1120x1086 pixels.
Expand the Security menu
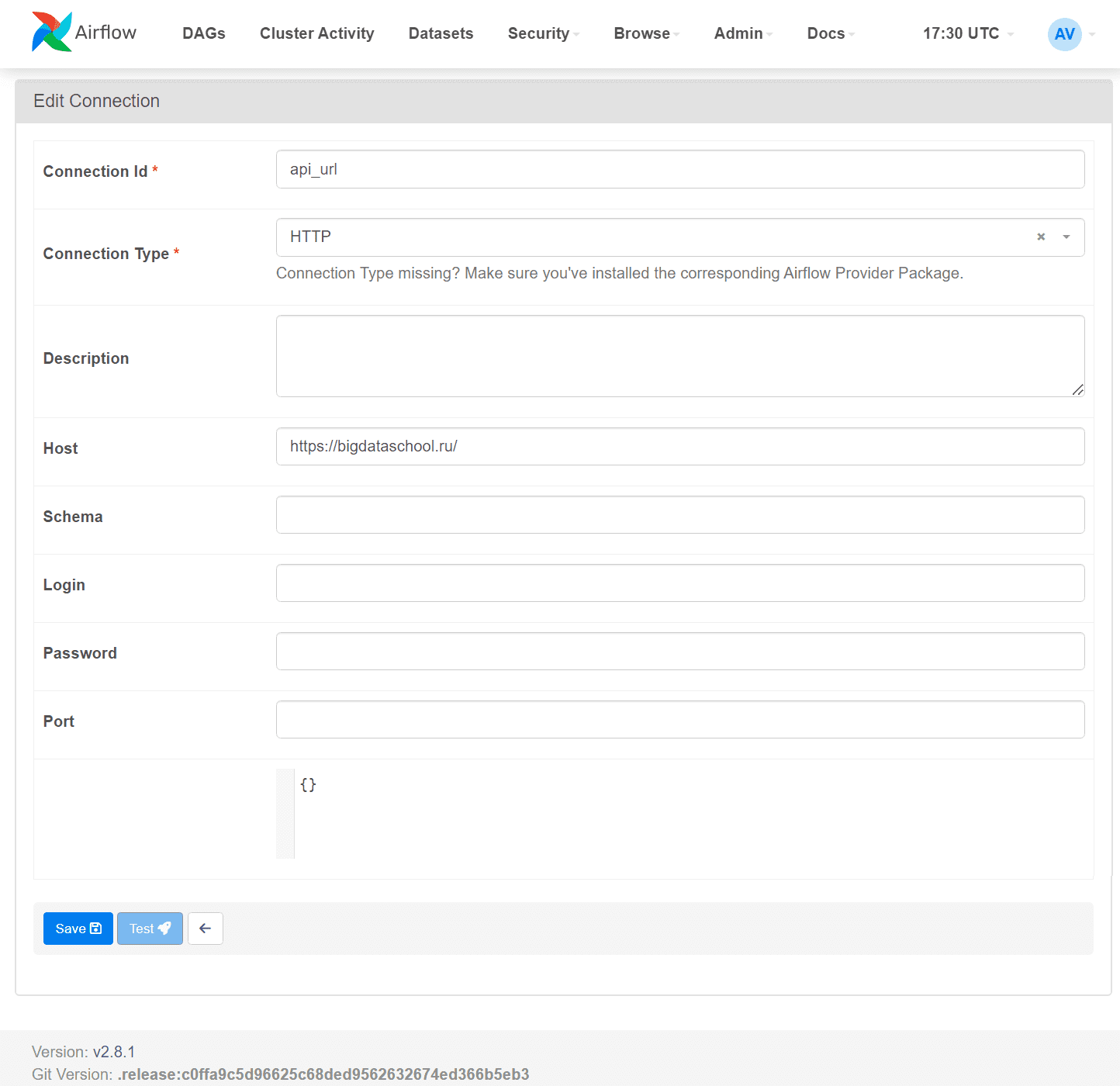click(543, 33)
